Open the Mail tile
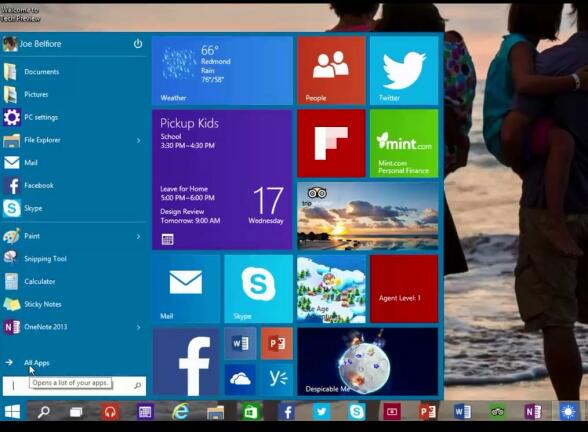The width and height of the screenshot is (588, 432). (186, 289)
